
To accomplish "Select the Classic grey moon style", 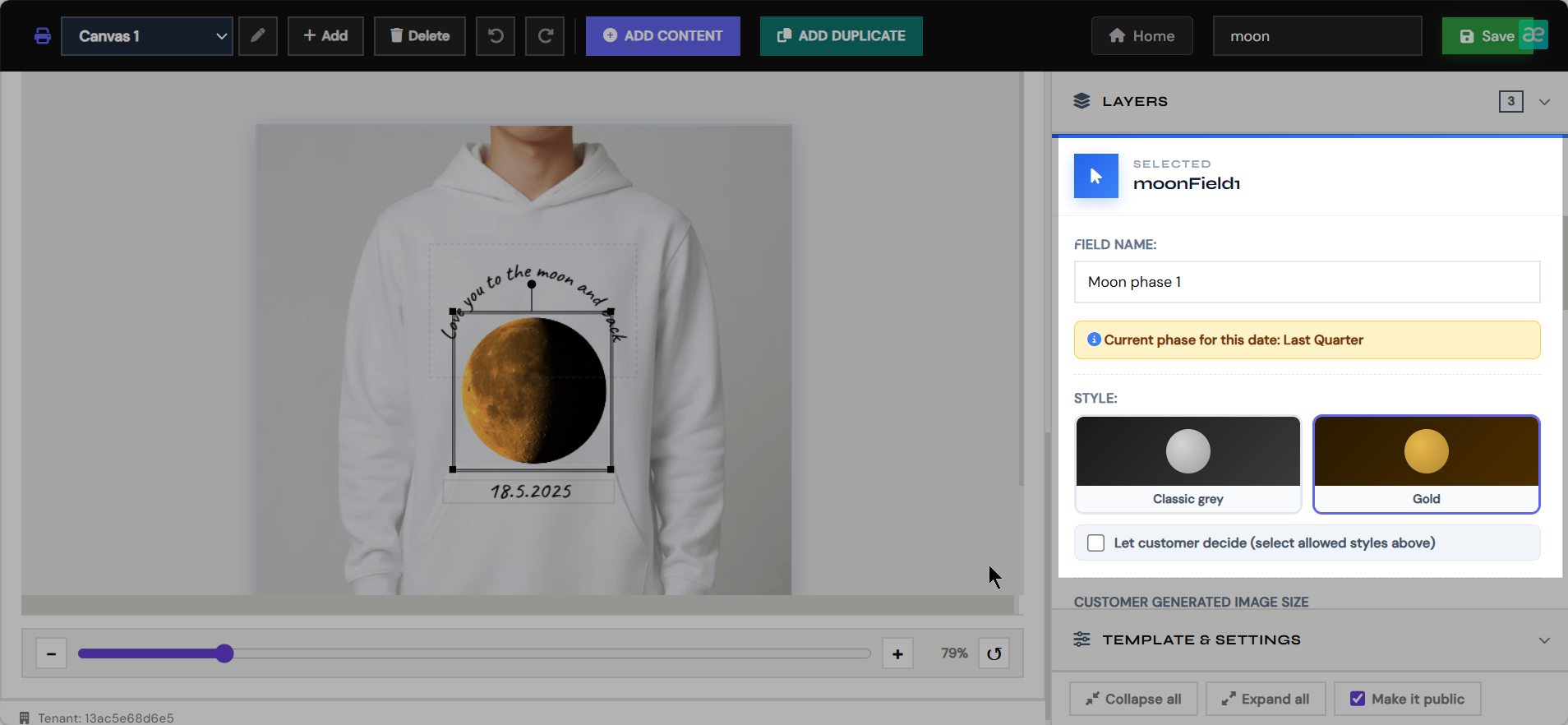I will pyautogui.click(x=1188, y=464).
